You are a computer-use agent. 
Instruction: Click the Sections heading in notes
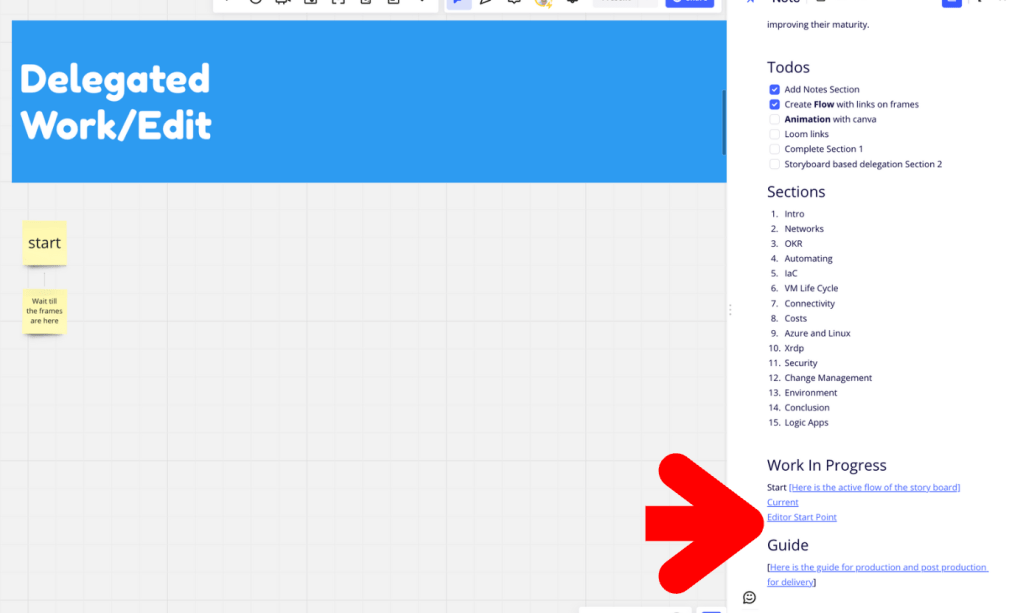[x=796, y=192]
